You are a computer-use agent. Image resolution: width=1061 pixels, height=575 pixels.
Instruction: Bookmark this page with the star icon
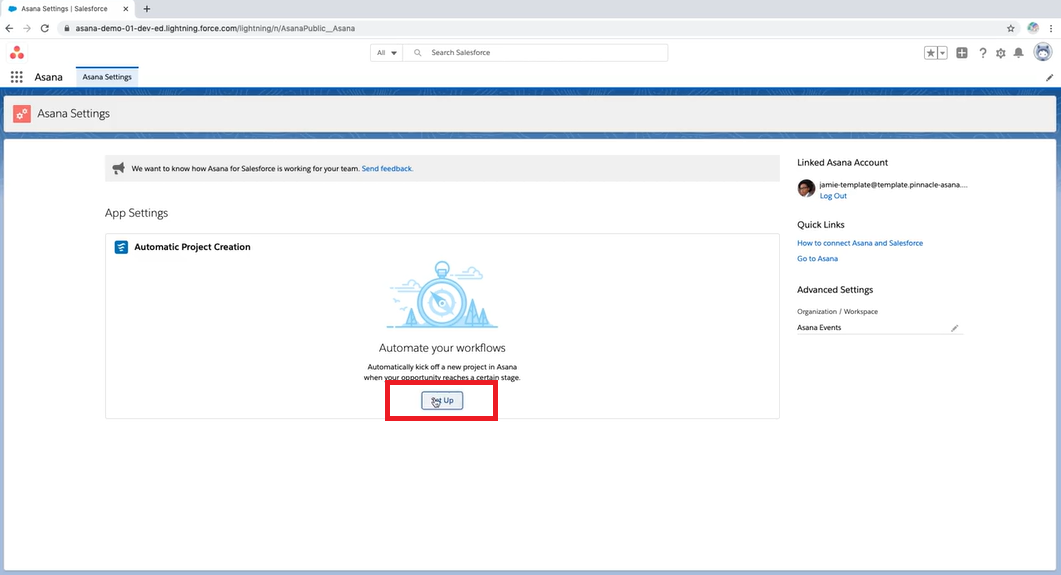(x=1011, y=28)
